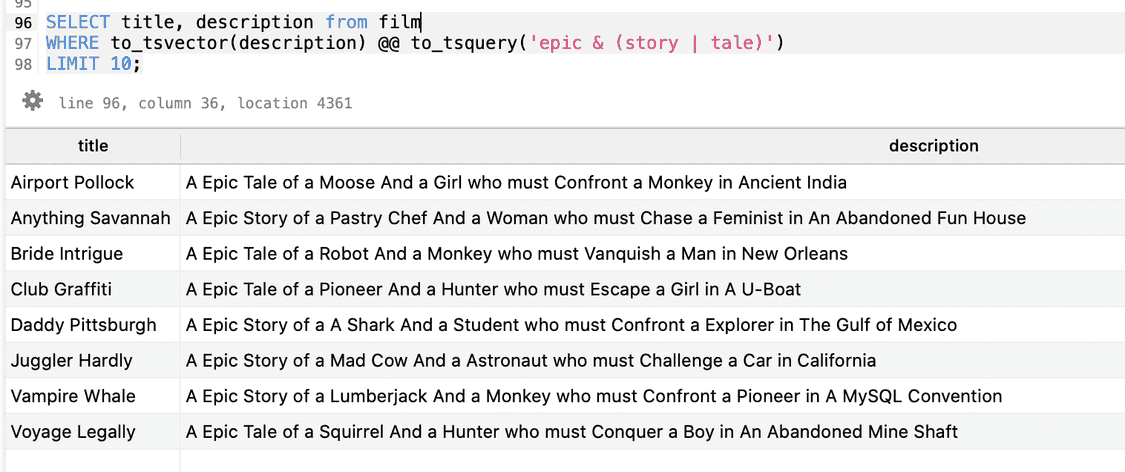This screenshot has width=1125, height=472.
Task: Click the description mentioning Abandoned Fun House
Action: coord(606,218)
